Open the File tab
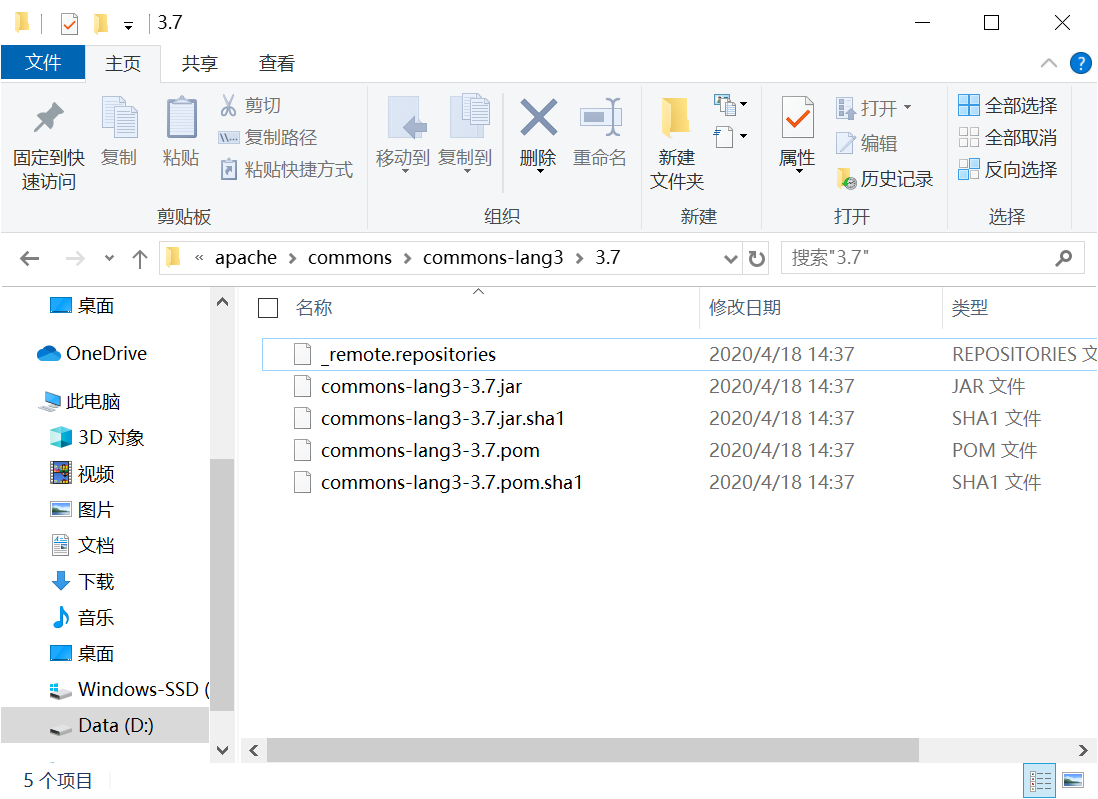This screenshot has width=1098, height=799. pos(43,62)
